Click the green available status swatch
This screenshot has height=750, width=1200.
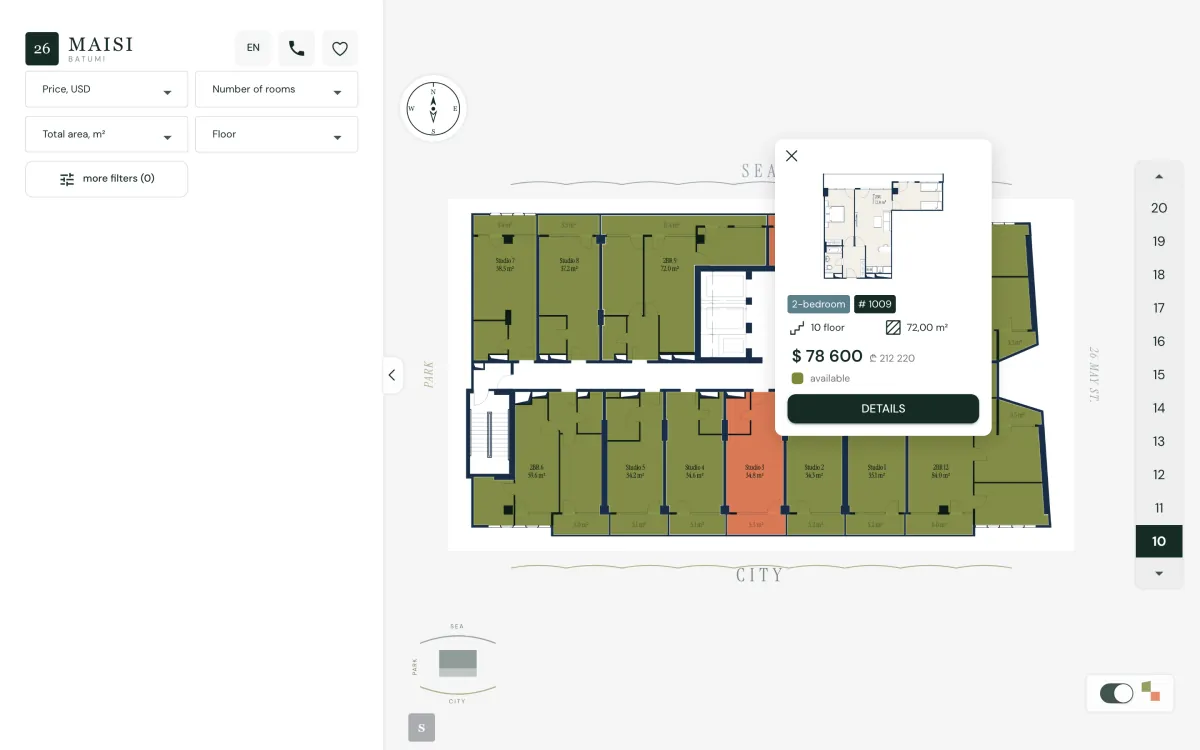pyautogui.click(x=797, y=378)
